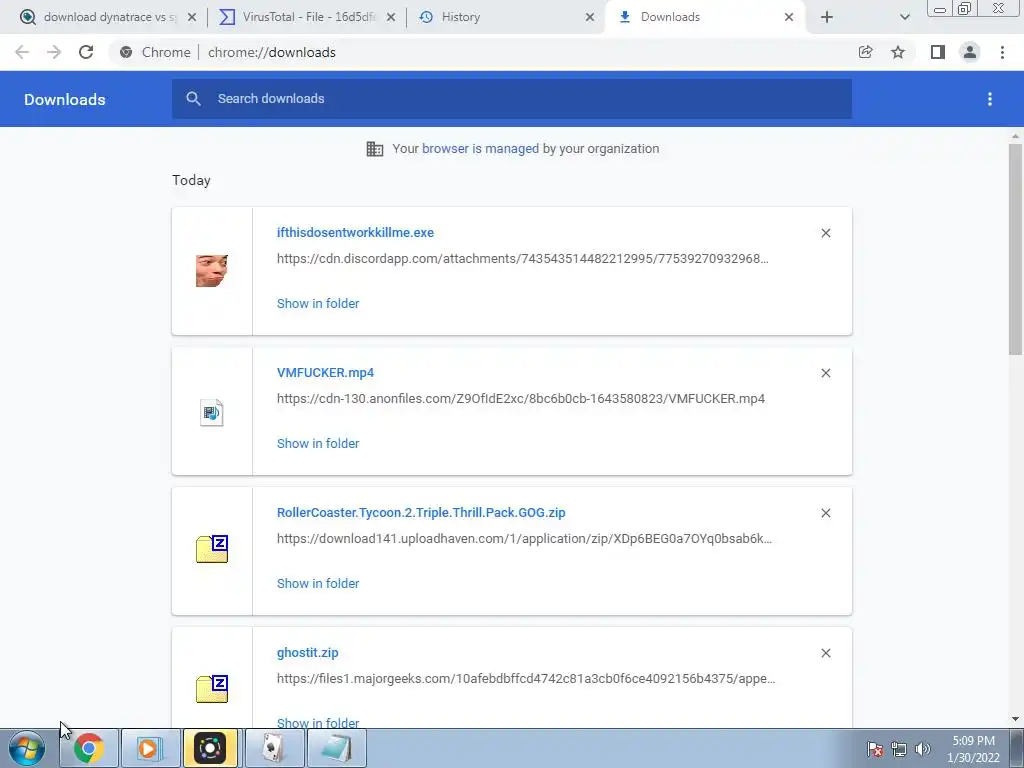Screen dimensions: 1024x768
Task: Click the RollerCoaster Tycoon zip file icon
Action: tap(212, 549)
